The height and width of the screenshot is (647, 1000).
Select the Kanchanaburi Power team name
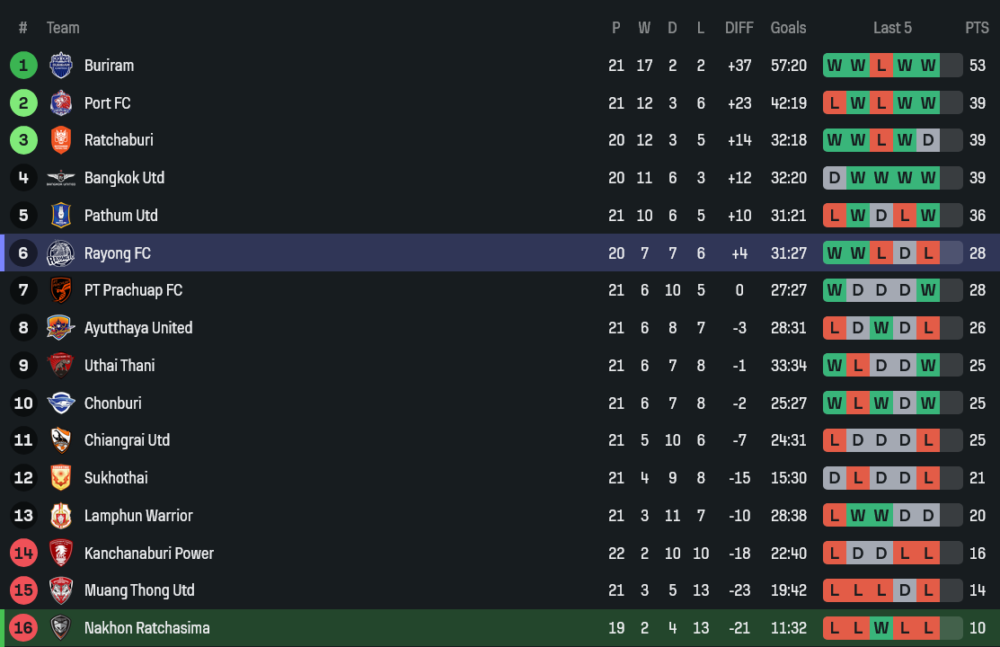point(148,553)
